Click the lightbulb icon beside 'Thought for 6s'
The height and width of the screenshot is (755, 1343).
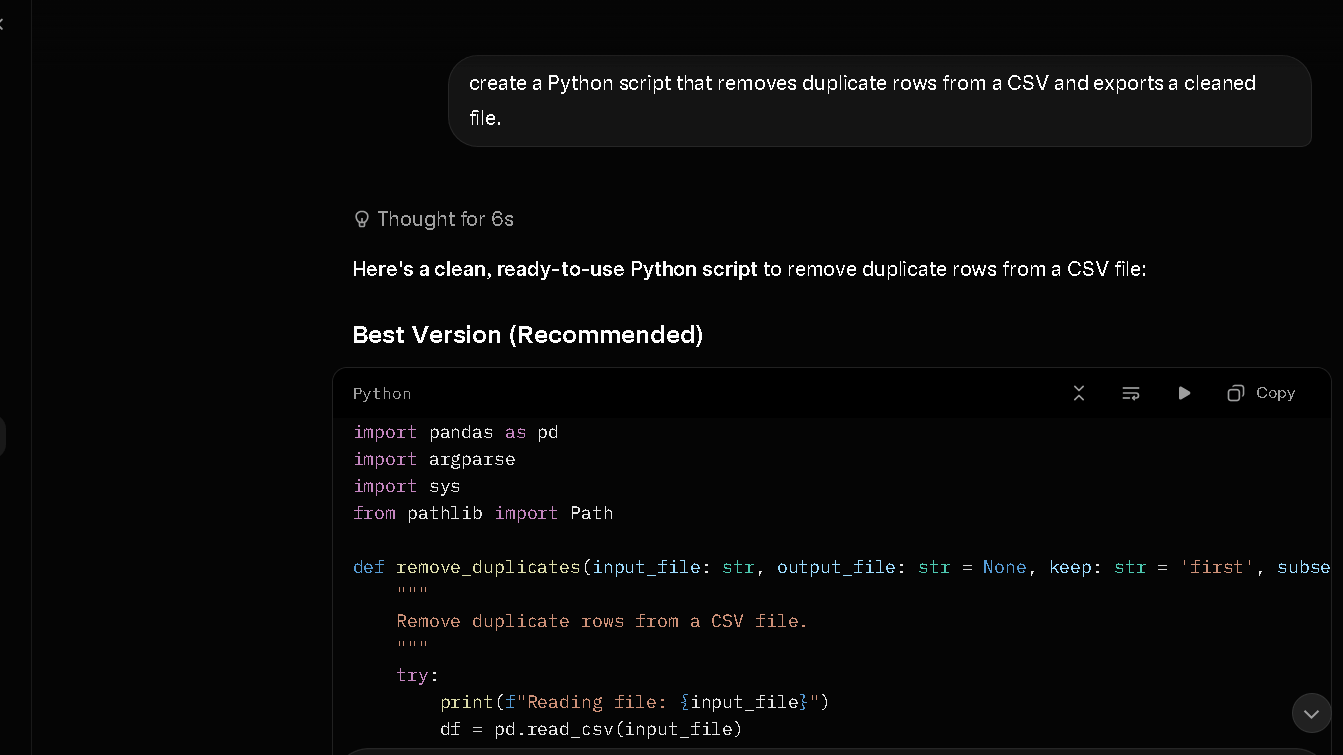(362, 219)
